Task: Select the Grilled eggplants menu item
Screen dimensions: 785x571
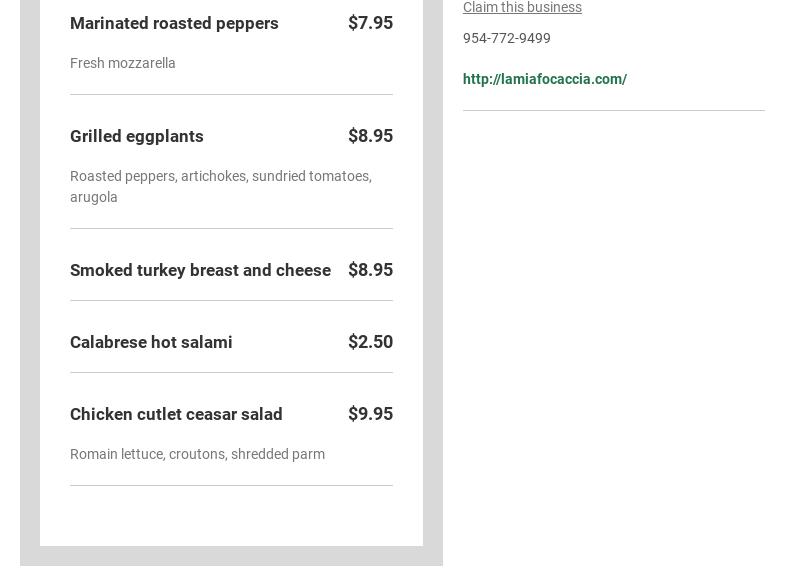Action: pyautogui.click(x=137, y=136)
